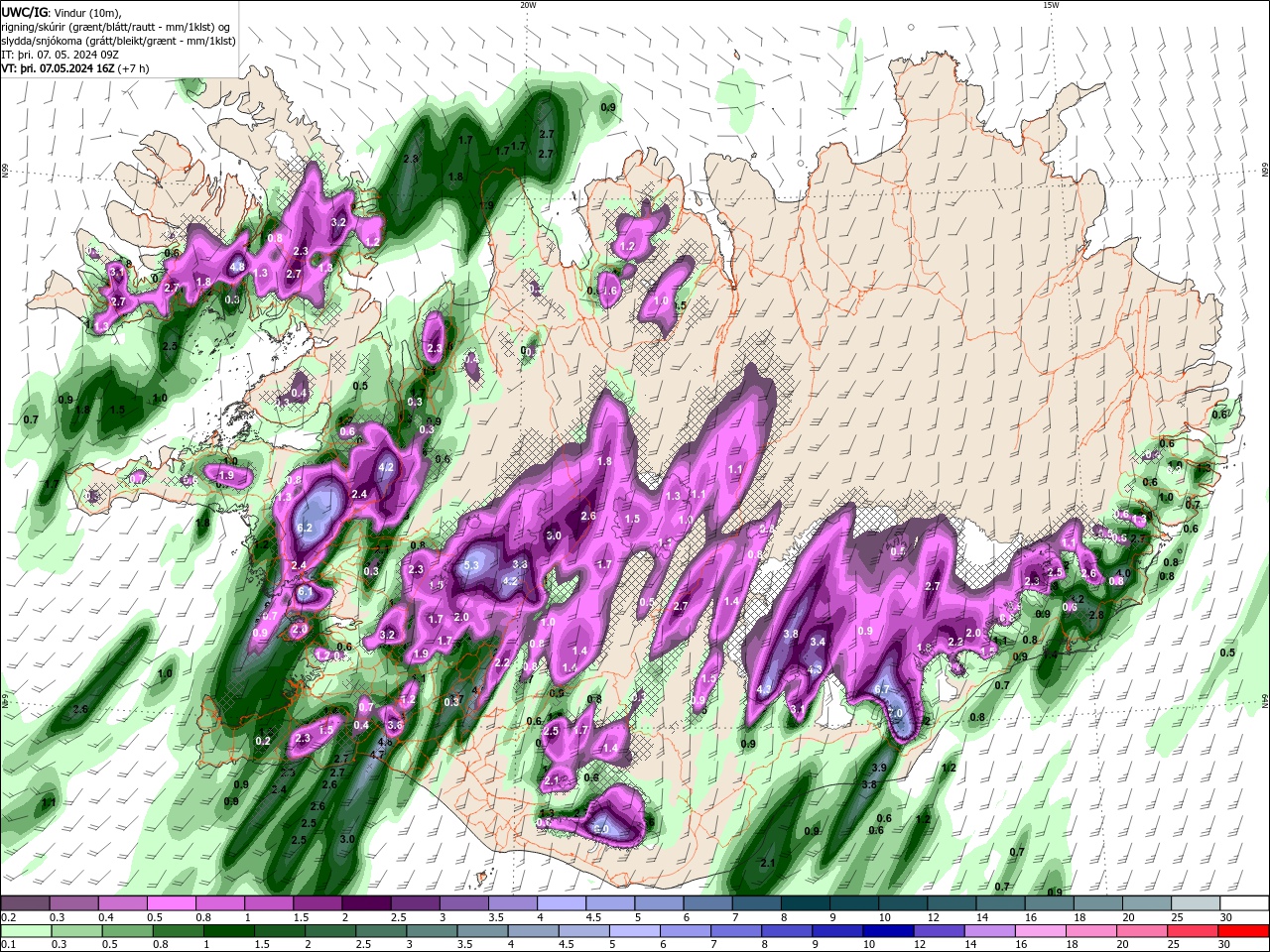Click the palest green 0.1 swatch in rain legend

click(x=25, y=931)
